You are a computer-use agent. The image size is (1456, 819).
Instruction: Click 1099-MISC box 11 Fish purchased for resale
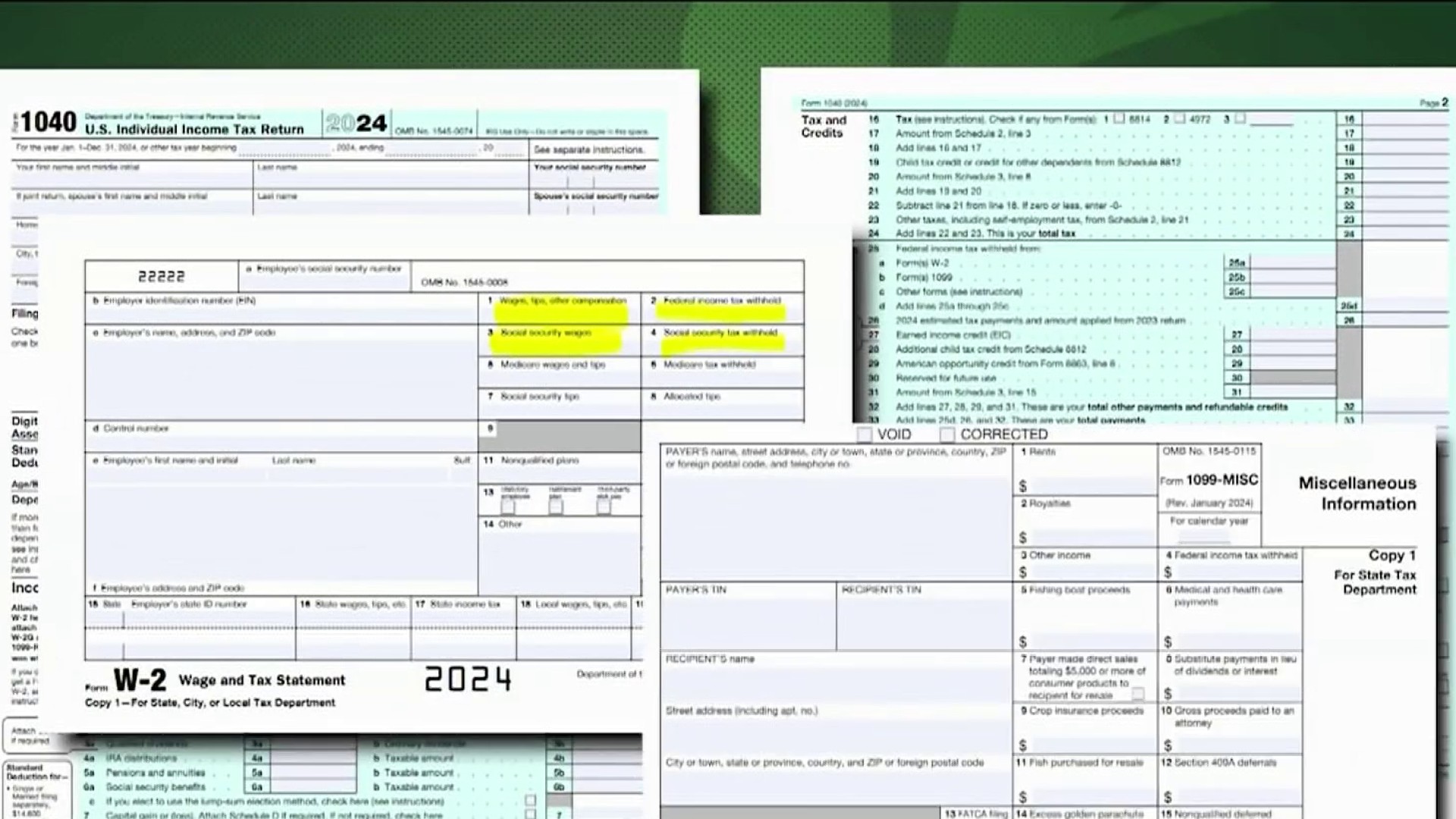pyautogui.click(x=1085, y=780)
